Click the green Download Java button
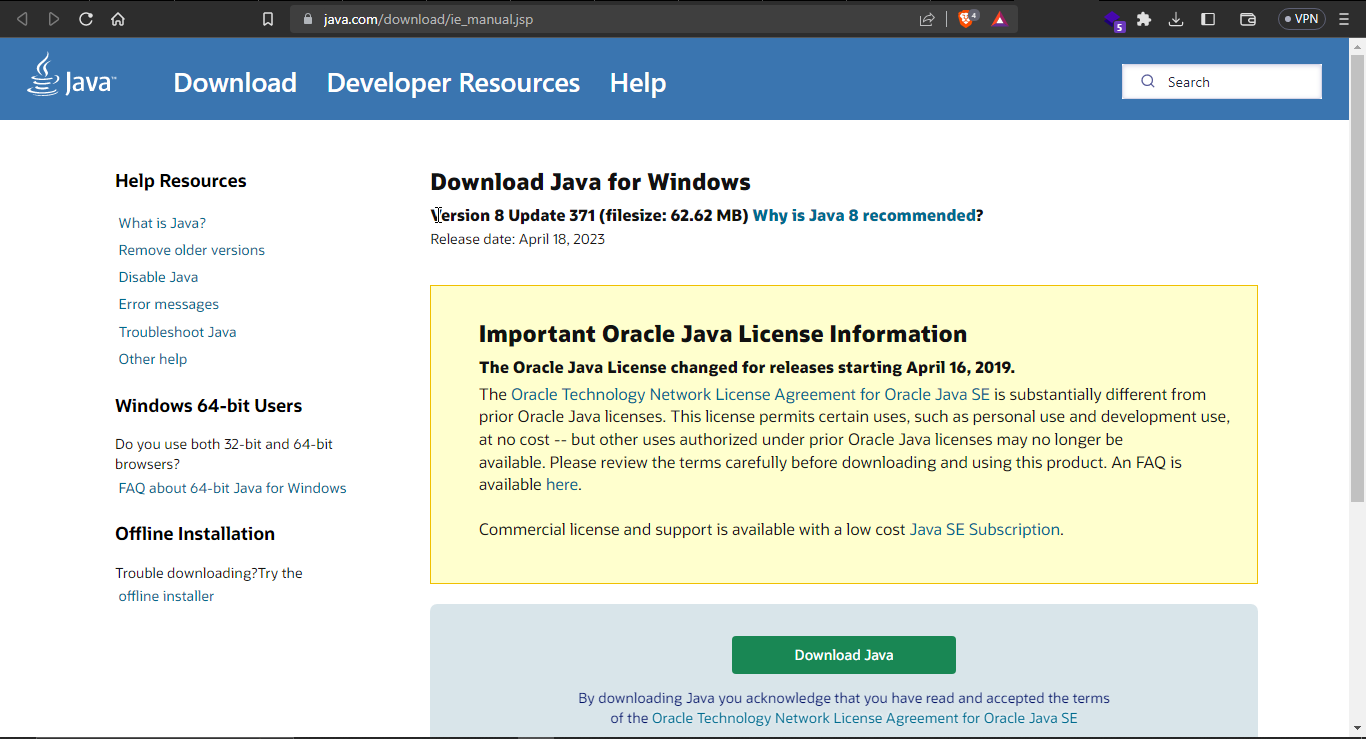This screenshot has width=1366, height=739. [x=844, y=655]
